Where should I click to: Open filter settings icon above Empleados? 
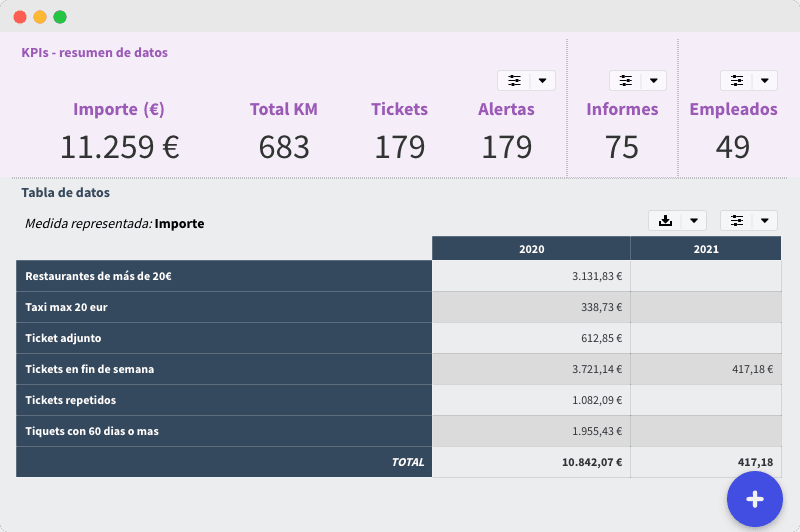[737, 81]
